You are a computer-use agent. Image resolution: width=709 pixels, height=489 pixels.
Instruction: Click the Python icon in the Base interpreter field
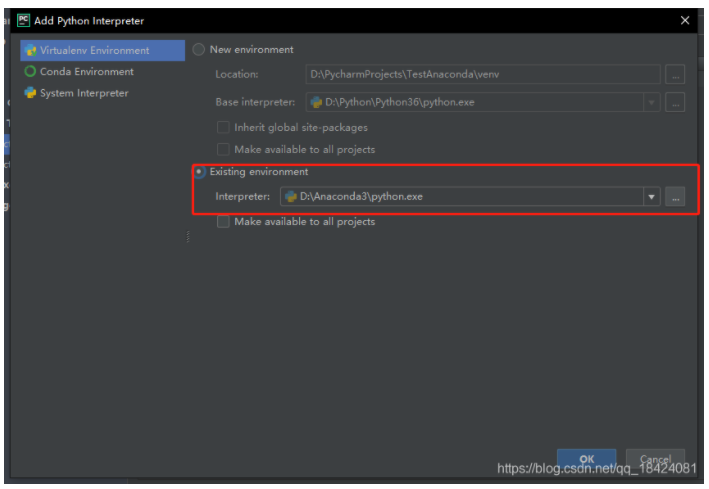point(316,102)
